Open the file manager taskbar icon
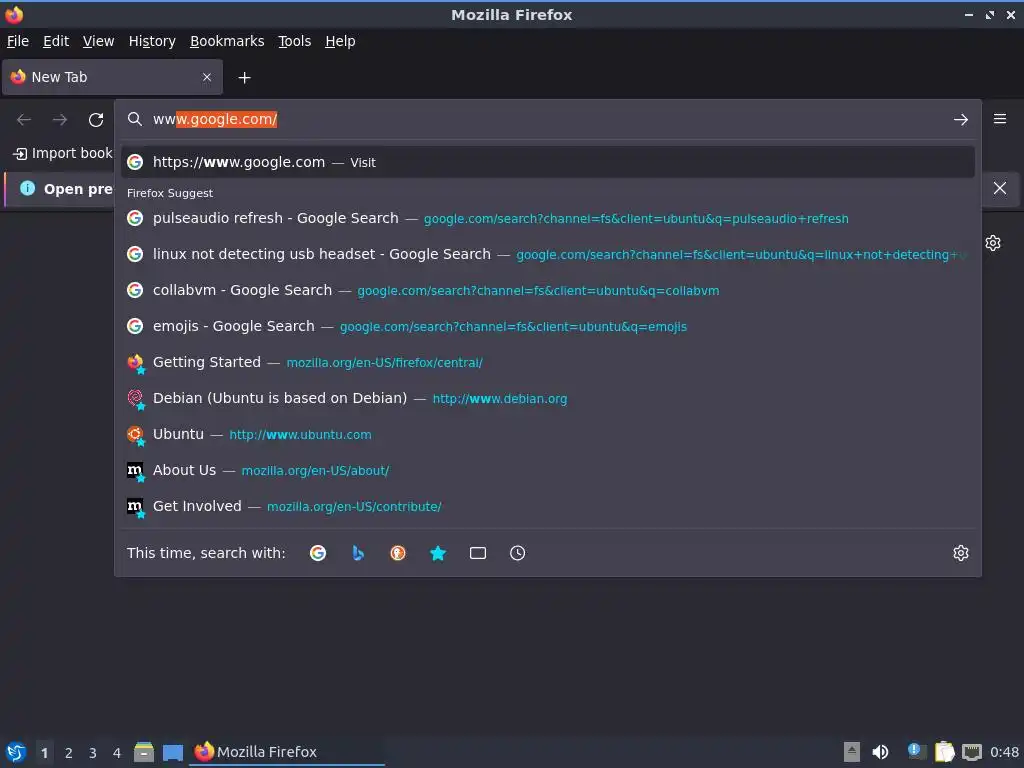 (144, 752)
